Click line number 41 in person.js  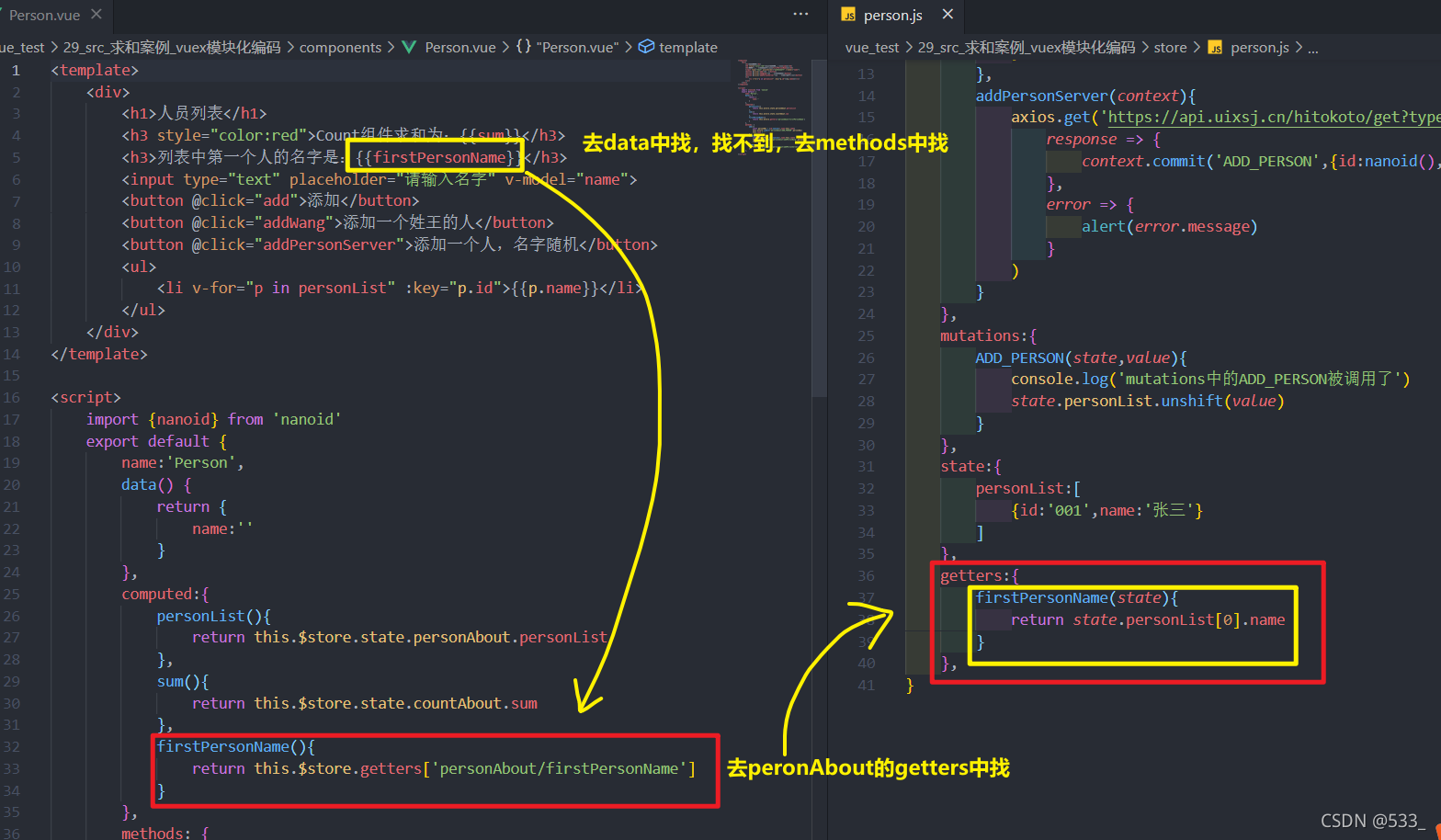[866, 685]
